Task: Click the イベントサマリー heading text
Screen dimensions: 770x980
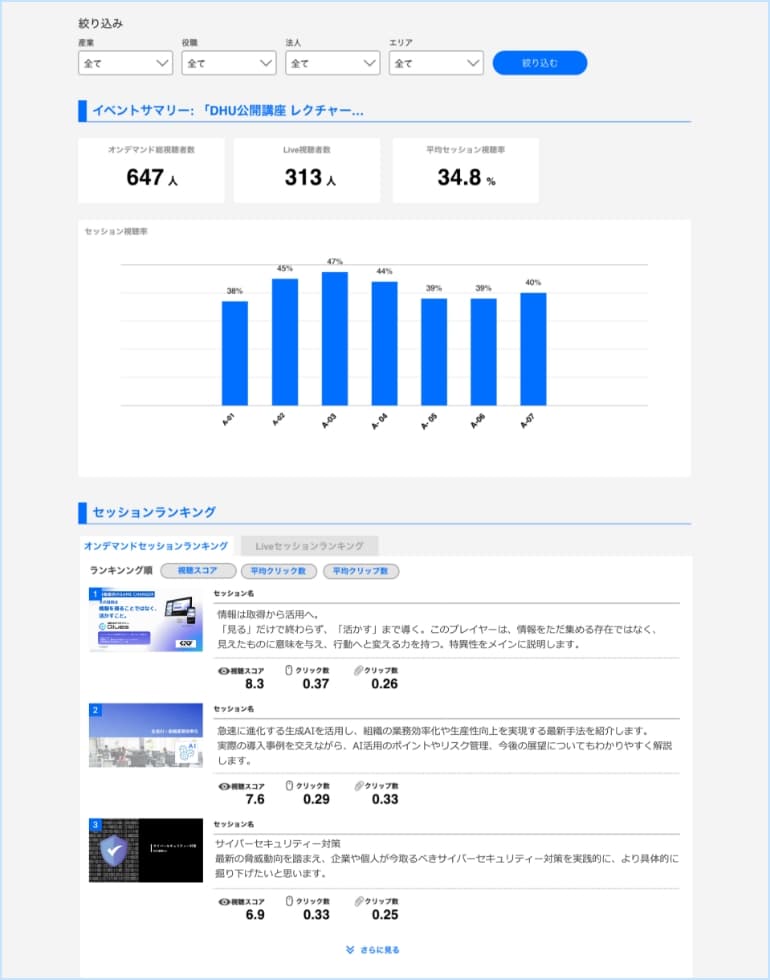Action: point(228,111)
